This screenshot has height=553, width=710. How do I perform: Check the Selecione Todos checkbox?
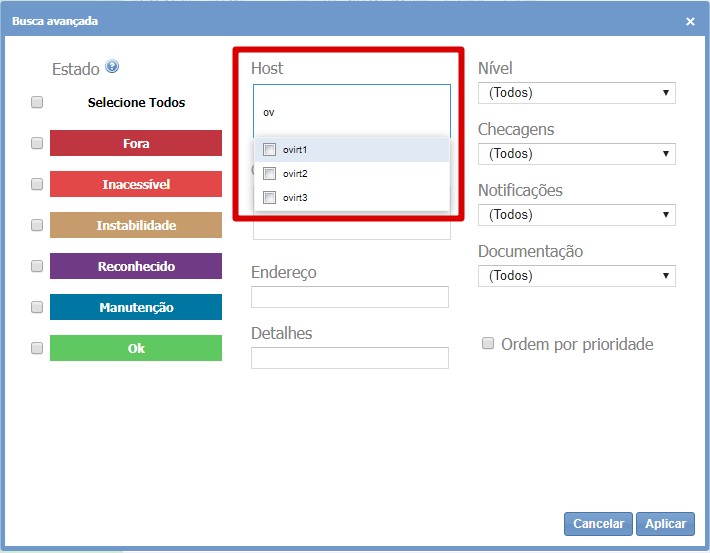[37, 102]
